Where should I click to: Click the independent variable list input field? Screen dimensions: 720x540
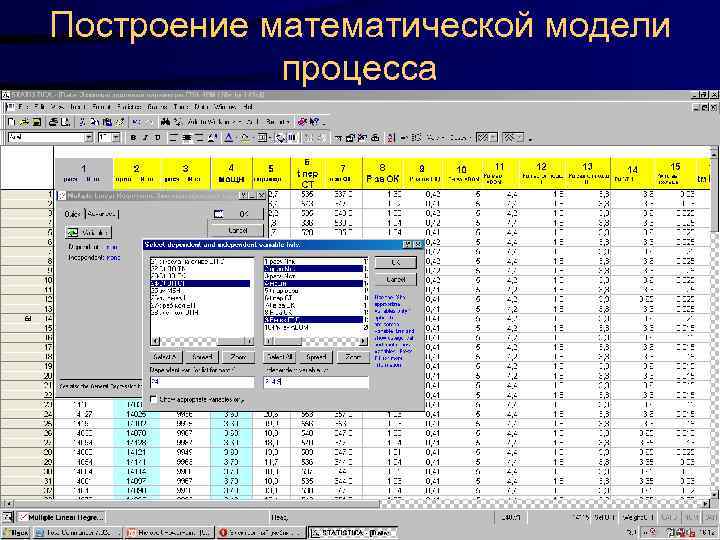(316, 382)
